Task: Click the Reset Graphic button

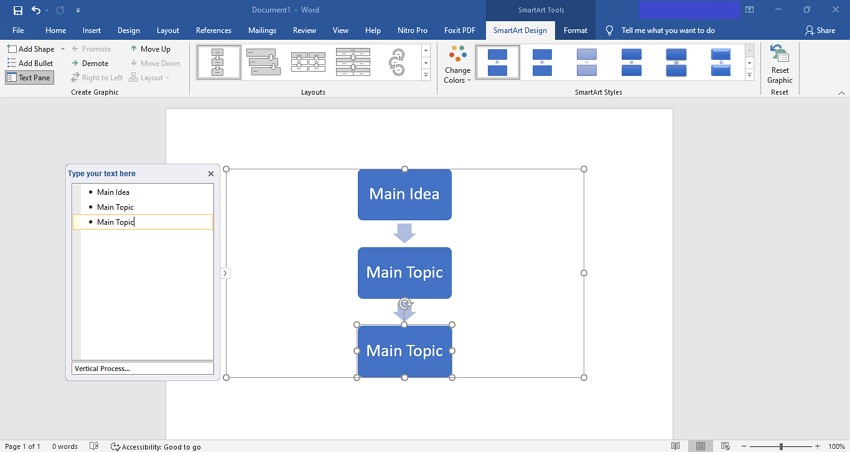Action: point(780,64)
